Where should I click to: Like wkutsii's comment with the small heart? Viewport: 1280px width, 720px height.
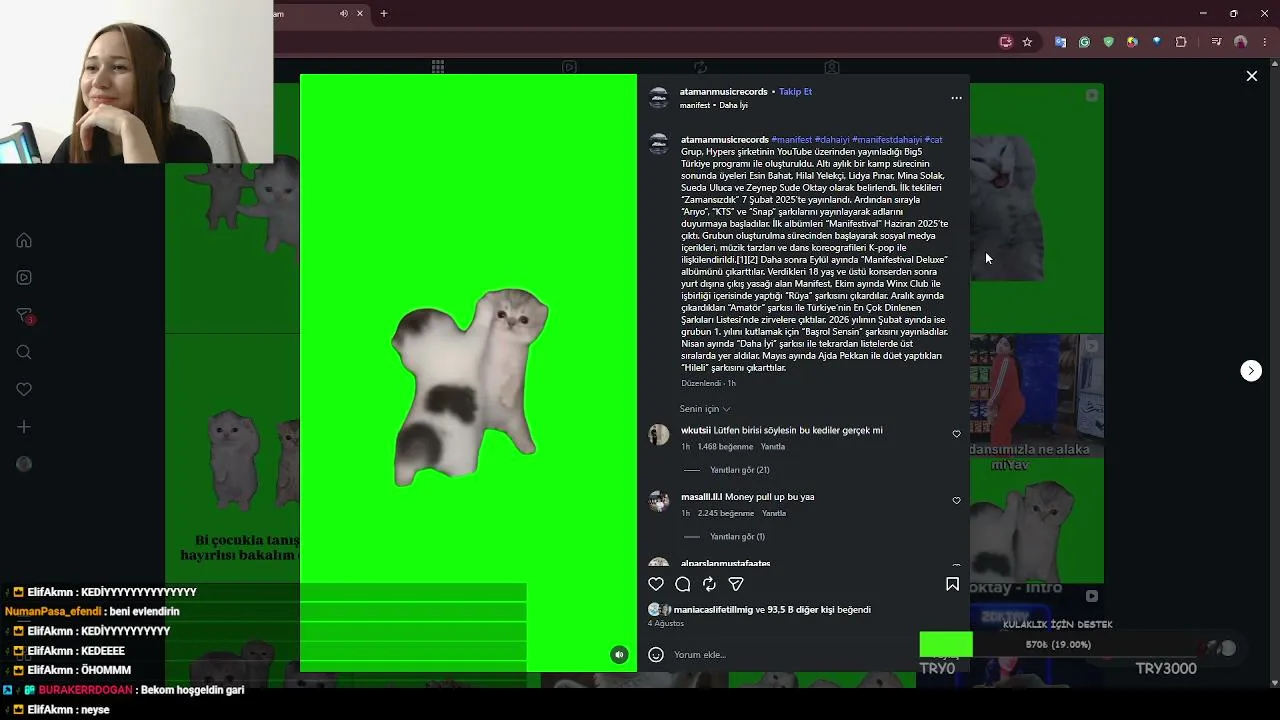click(x=956, y=434)
